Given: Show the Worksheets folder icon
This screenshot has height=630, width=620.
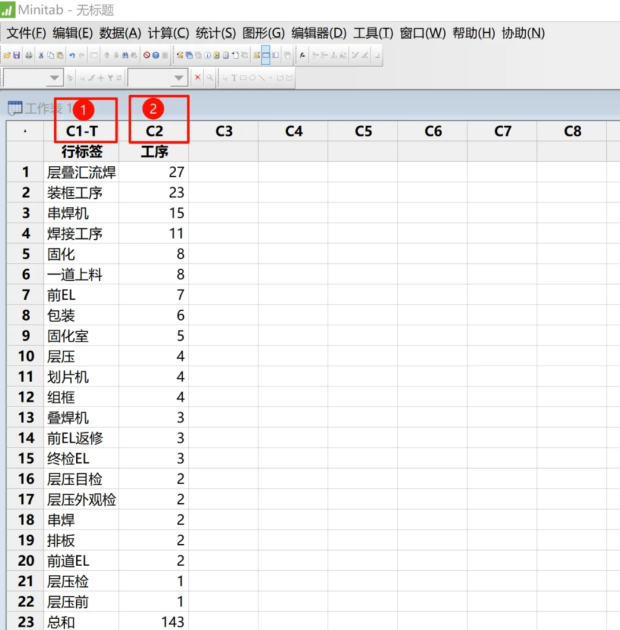Looking at the screenshot, I should pyautogui.click(x=189, y=55).
